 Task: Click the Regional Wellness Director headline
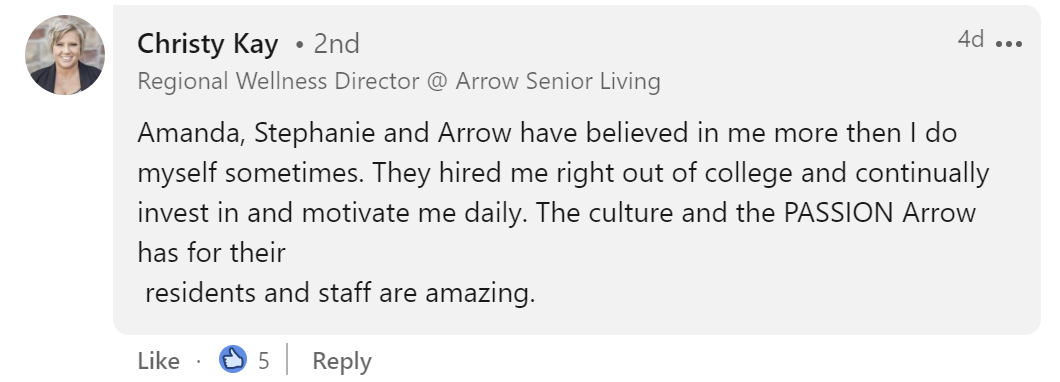pyautogui.click(x=279, y=81)
